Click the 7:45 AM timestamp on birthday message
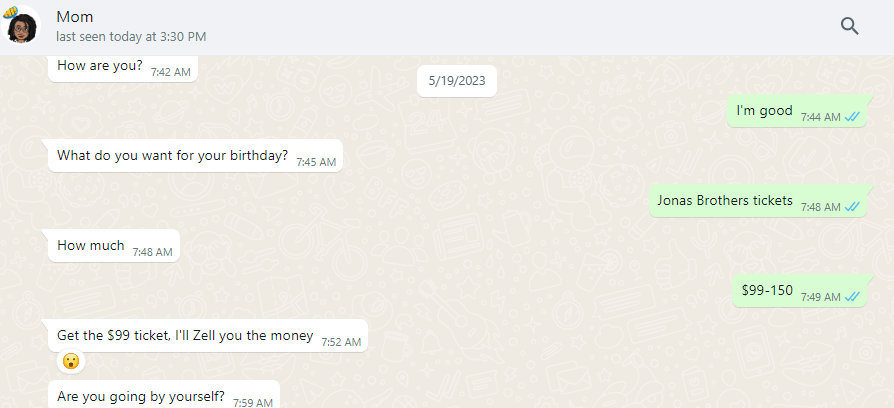894x408 pixels. pos(316,162)
